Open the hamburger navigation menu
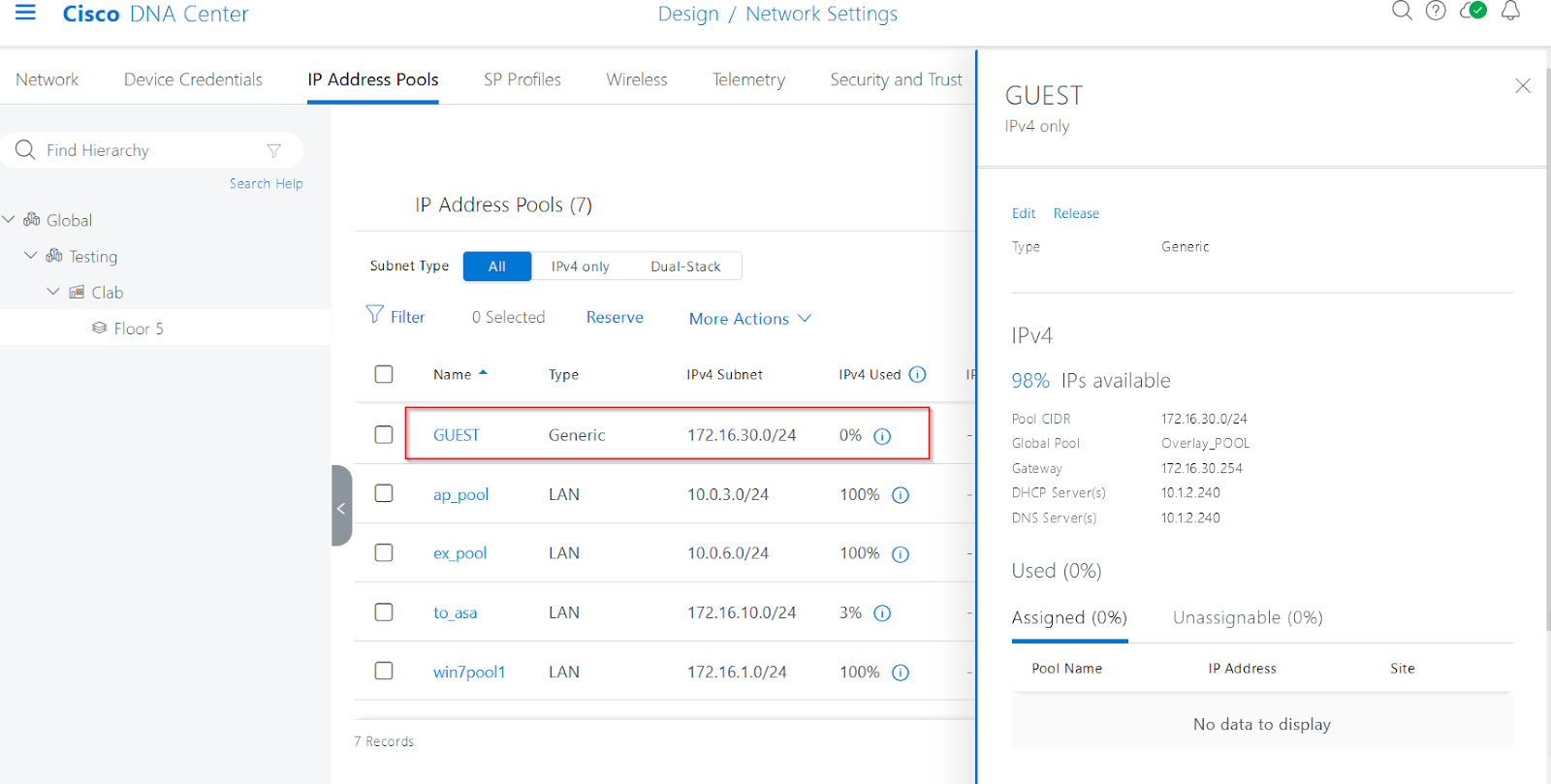This screenshot has width=1551, height=784. click(x=25, y=13)
